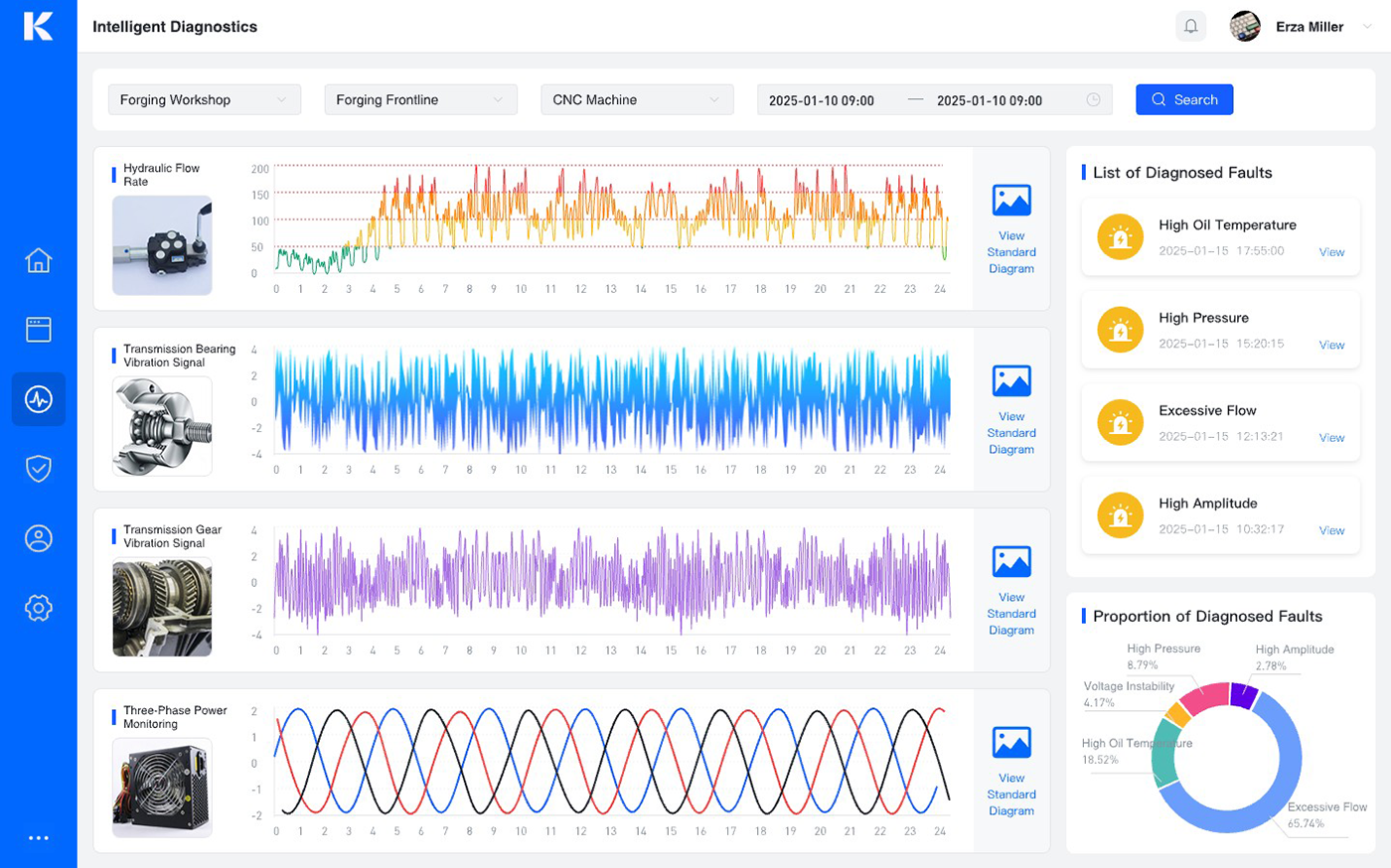Open the Forging Frontline dropdown
The height and width of the screenshot is (868, 1391).
[x=420, y=99]
